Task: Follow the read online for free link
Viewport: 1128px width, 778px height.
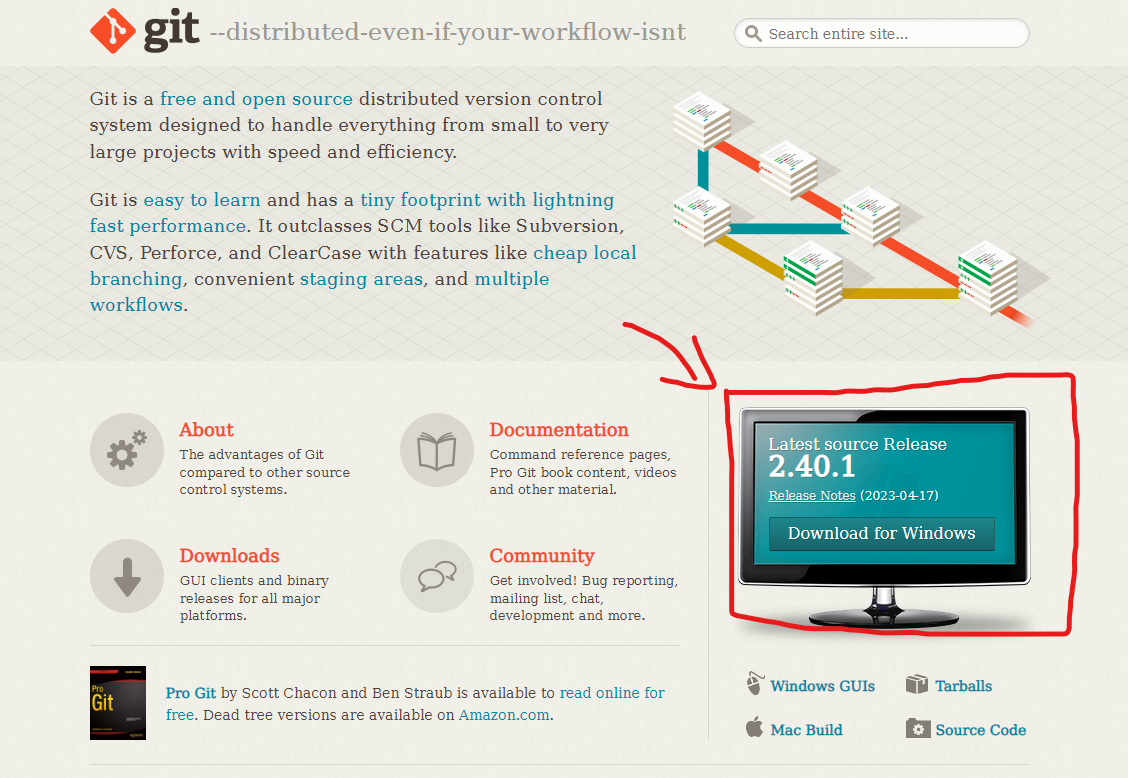Action: pos(612,693)
